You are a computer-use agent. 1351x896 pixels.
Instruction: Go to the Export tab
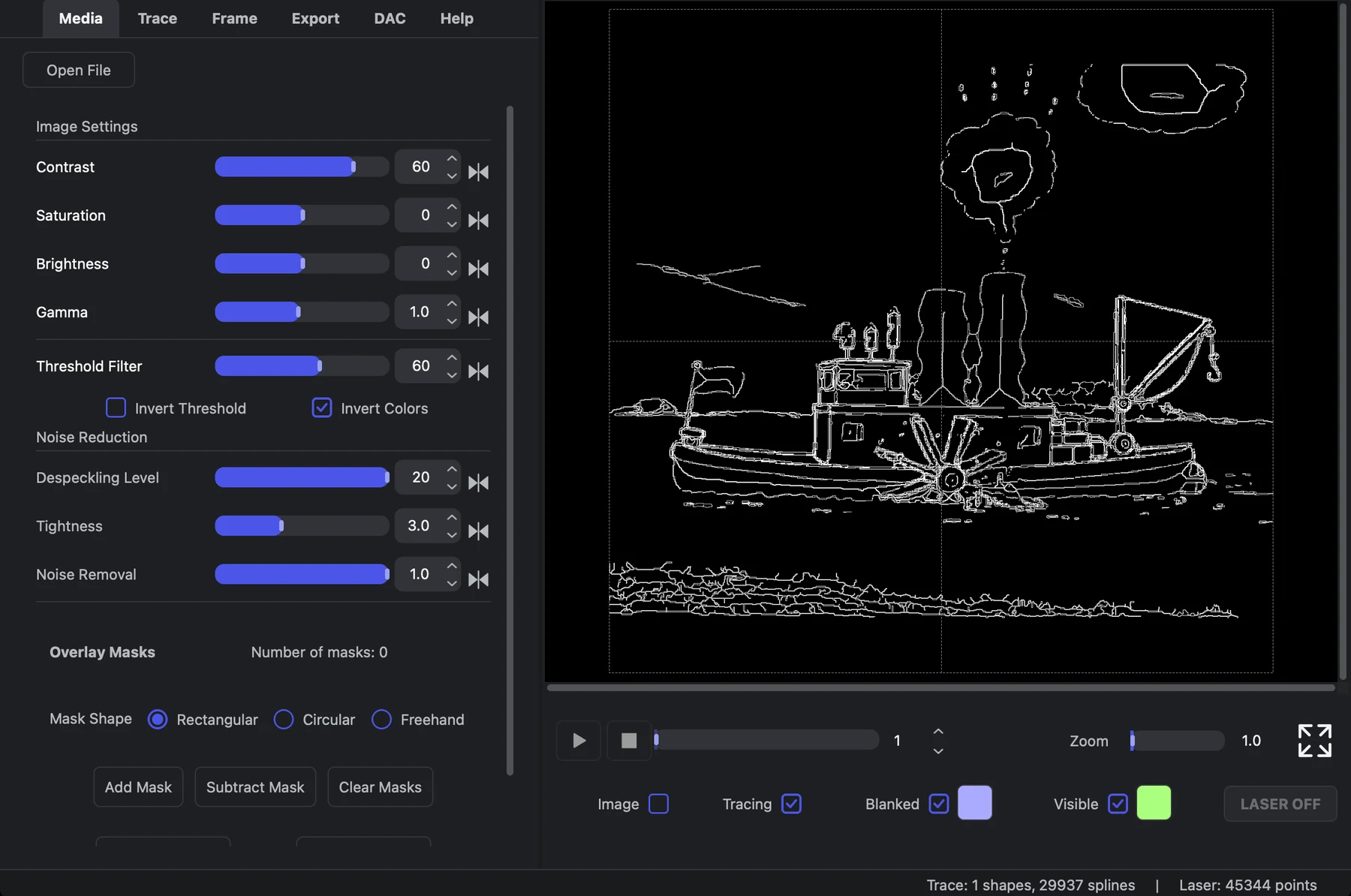[x=315, y=19]
